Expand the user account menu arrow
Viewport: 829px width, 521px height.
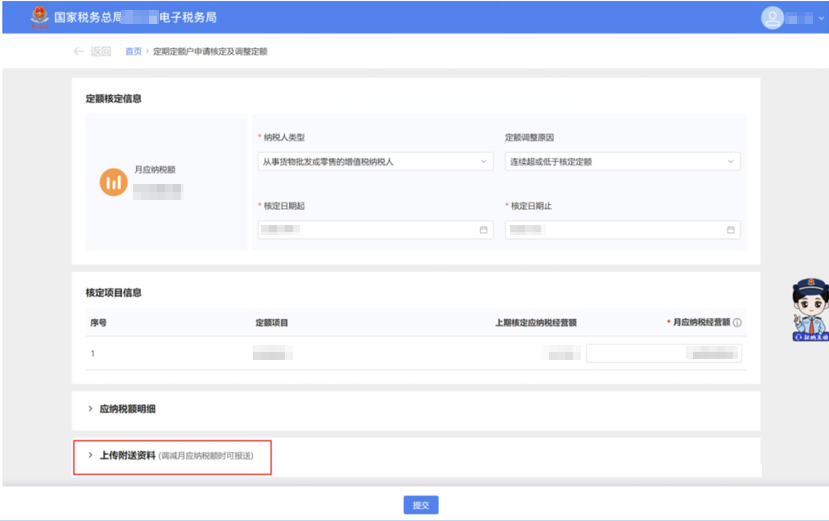[821, 19]
